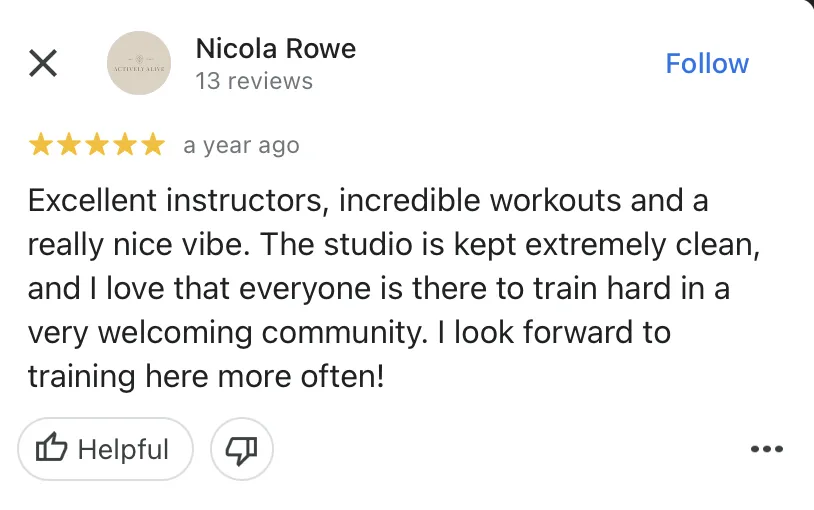
Task: Click the first gold star
Action: pos(41,146)
